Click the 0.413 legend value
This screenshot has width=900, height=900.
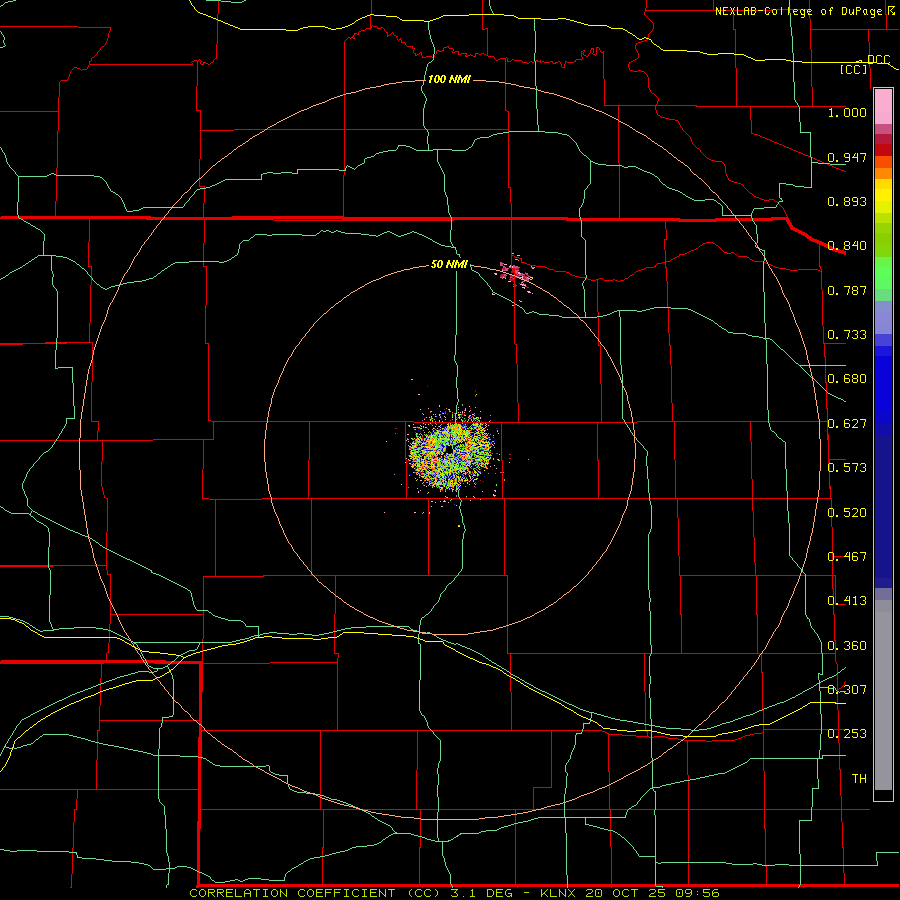point(847,601)
